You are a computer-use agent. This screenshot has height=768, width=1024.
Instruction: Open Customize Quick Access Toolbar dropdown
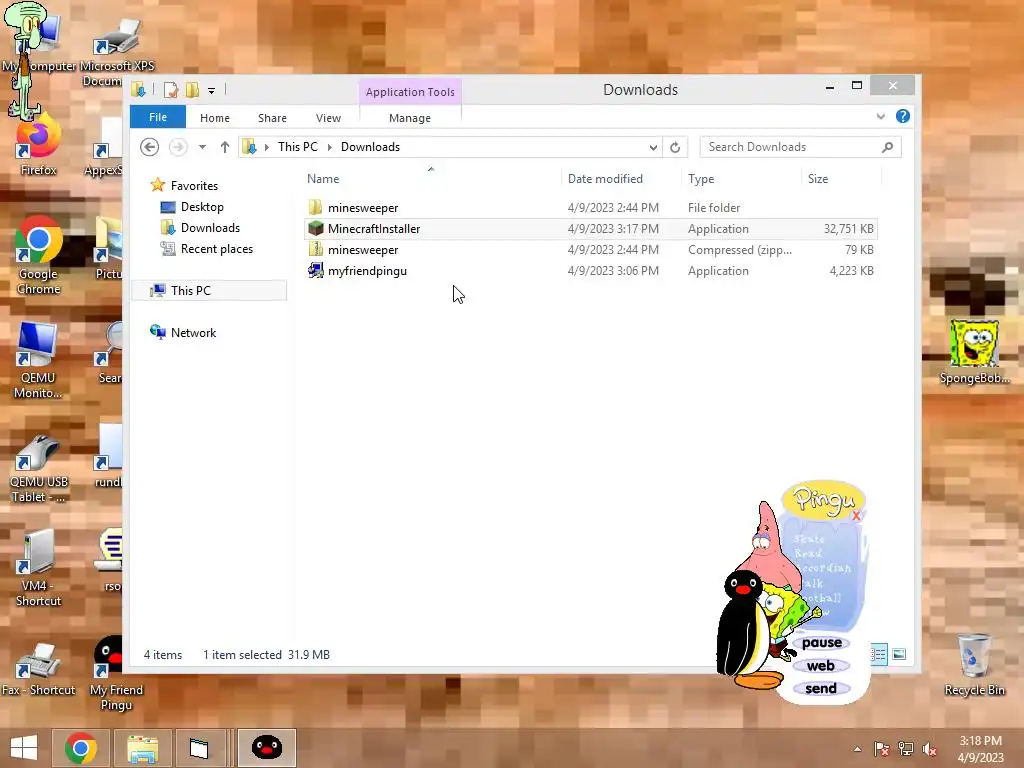[x=212, y=91]
